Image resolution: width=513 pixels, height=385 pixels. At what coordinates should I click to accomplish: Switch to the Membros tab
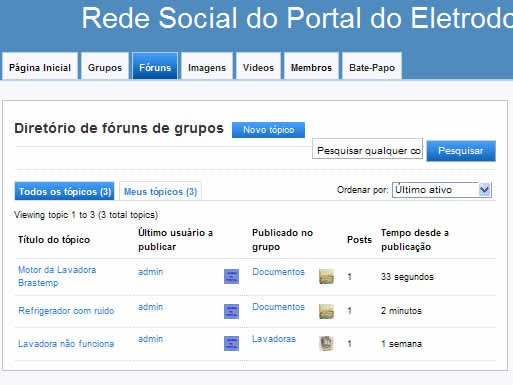click(311, 66)
